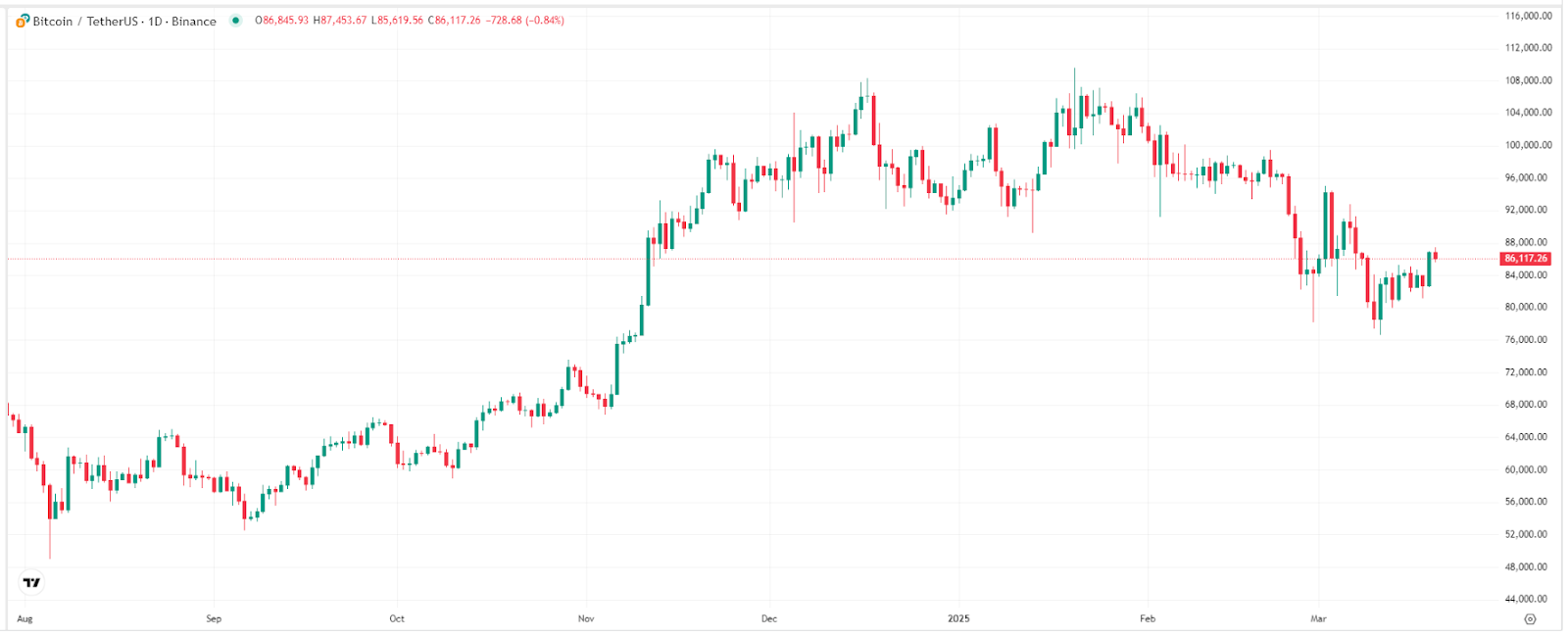The height and width of the screenshot is (637, 1568).
Task: Click the Bitcoin currency logo icon
Action: [21, 19]
